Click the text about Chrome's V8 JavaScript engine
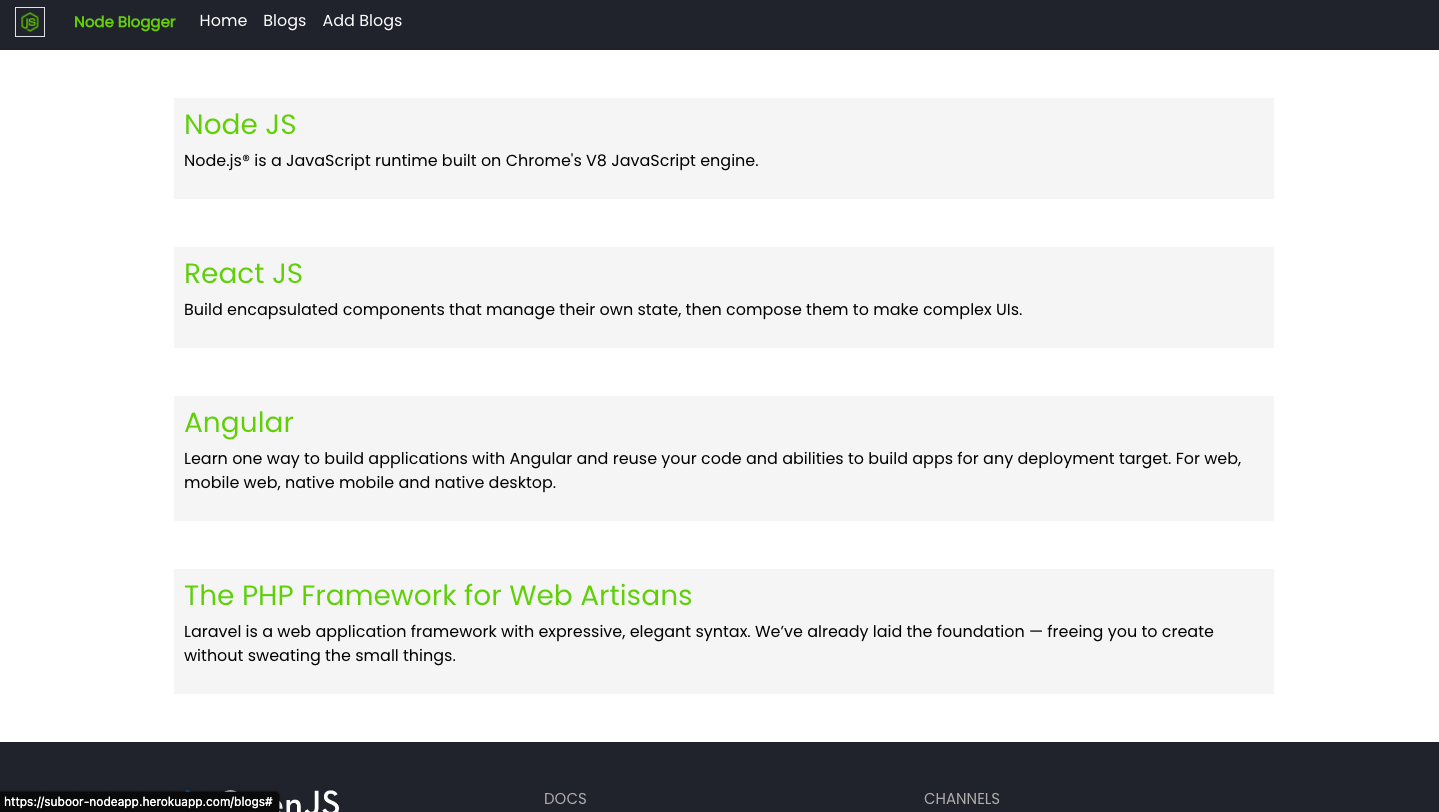Screen dimensions: 1439x812 tap(471, 160)
